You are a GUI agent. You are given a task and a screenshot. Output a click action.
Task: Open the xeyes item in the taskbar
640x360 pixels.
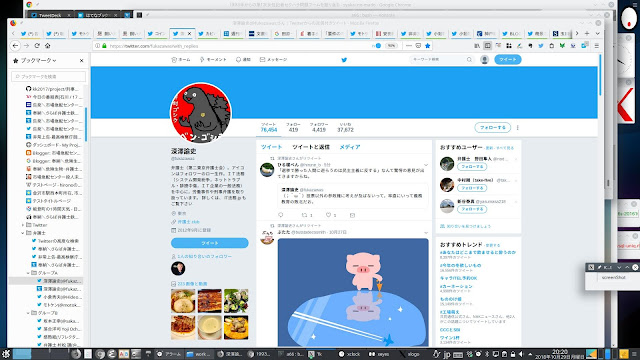click(x=379, y=354)
